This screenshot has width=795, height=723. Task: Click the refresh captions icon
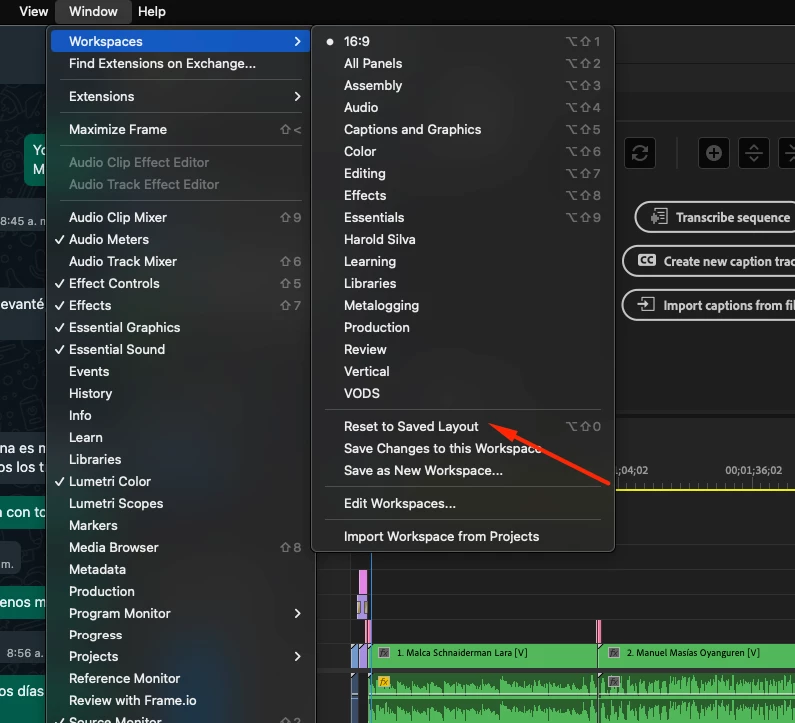point(640,153)
